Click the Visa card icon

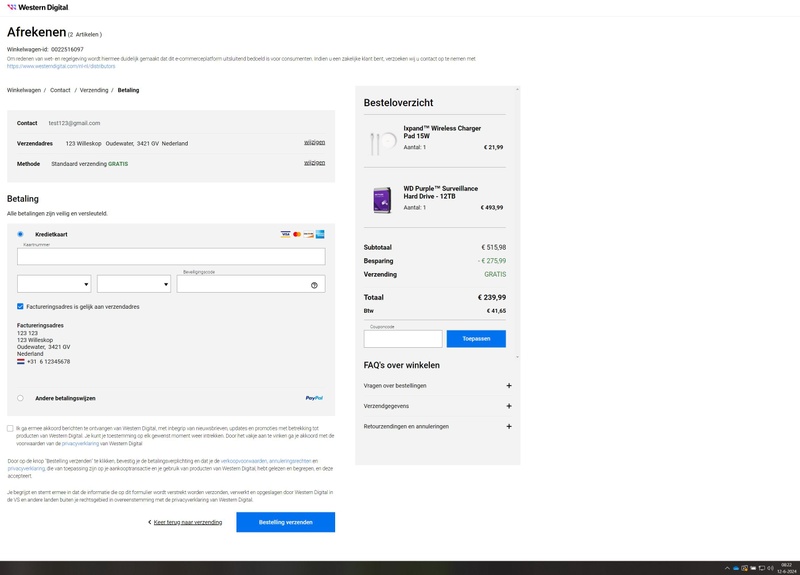(285, 234)
